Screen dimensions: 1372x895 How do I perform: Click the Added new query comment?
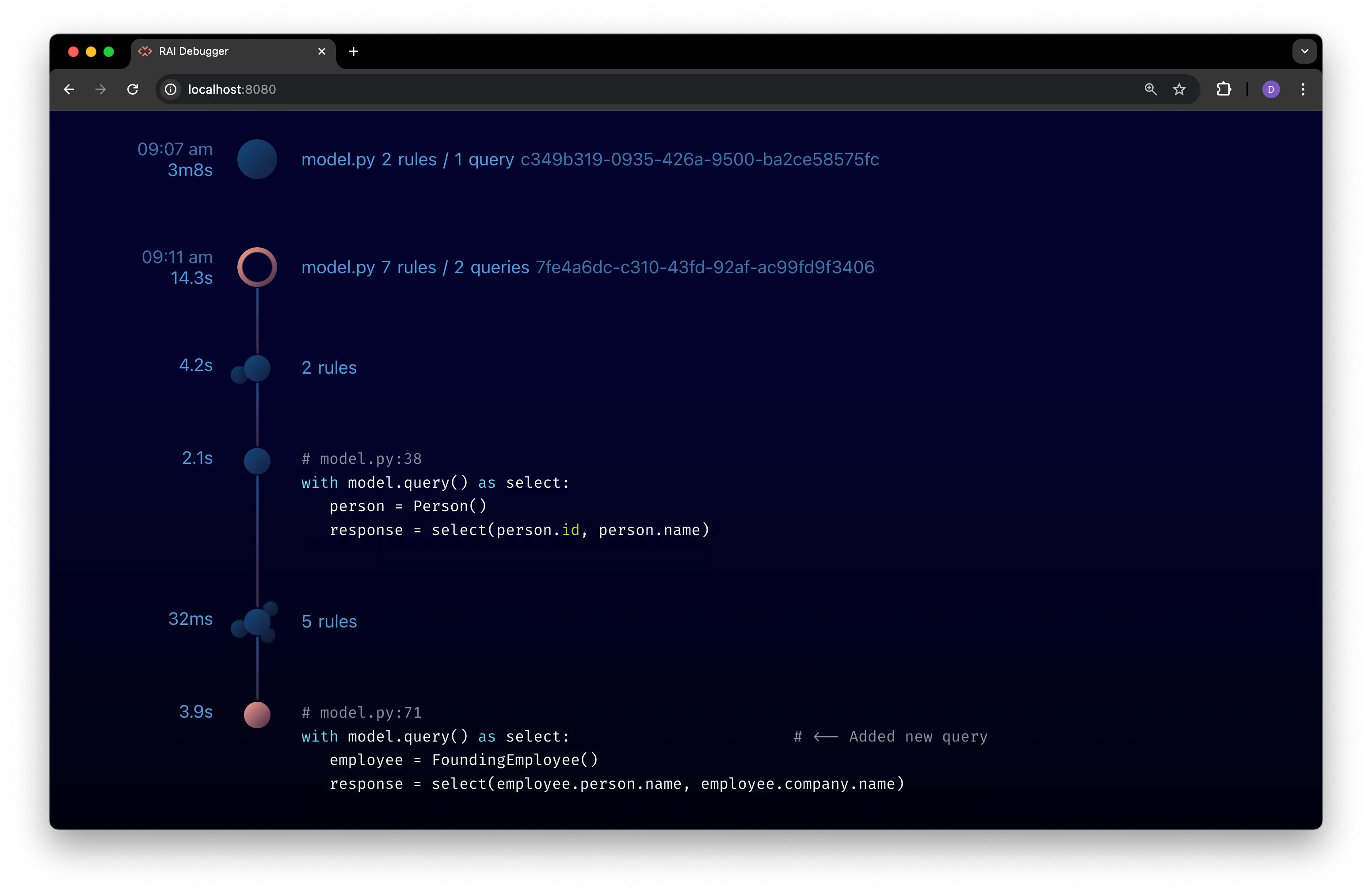(x=891, y=736)
